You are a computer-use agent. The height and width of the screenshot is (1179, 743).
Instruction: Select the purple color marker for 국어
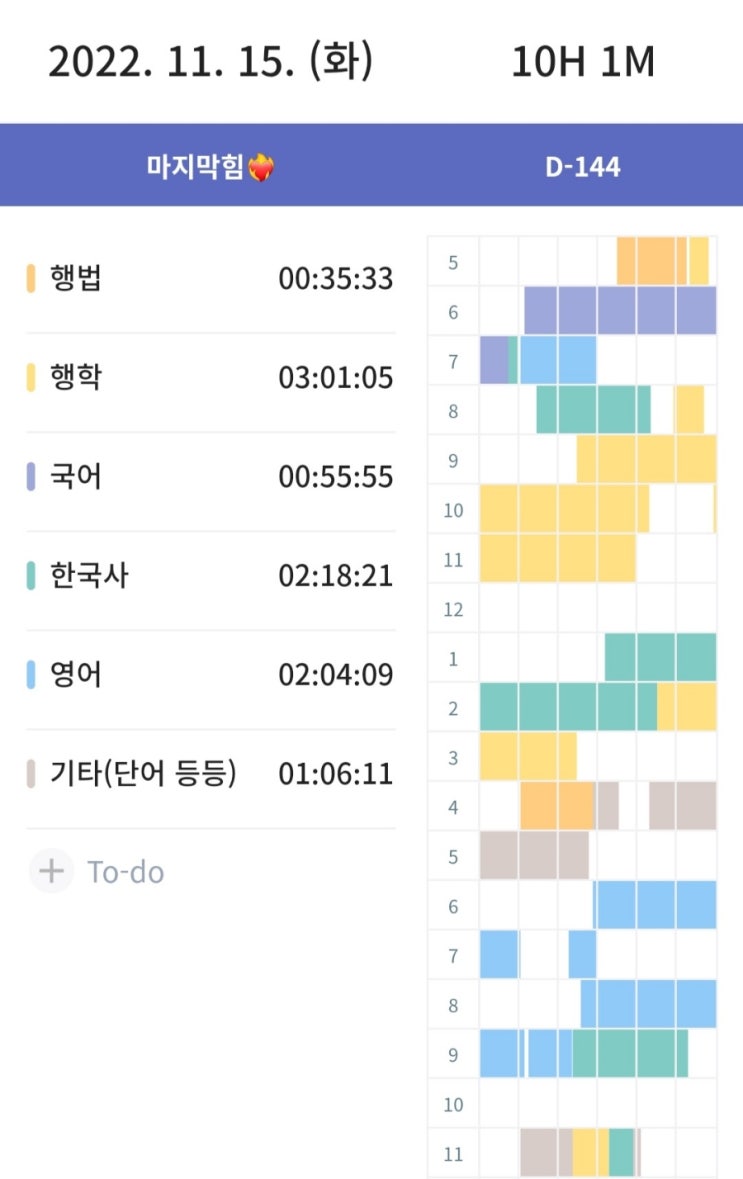pyautogui.click(x=31, y=477)
